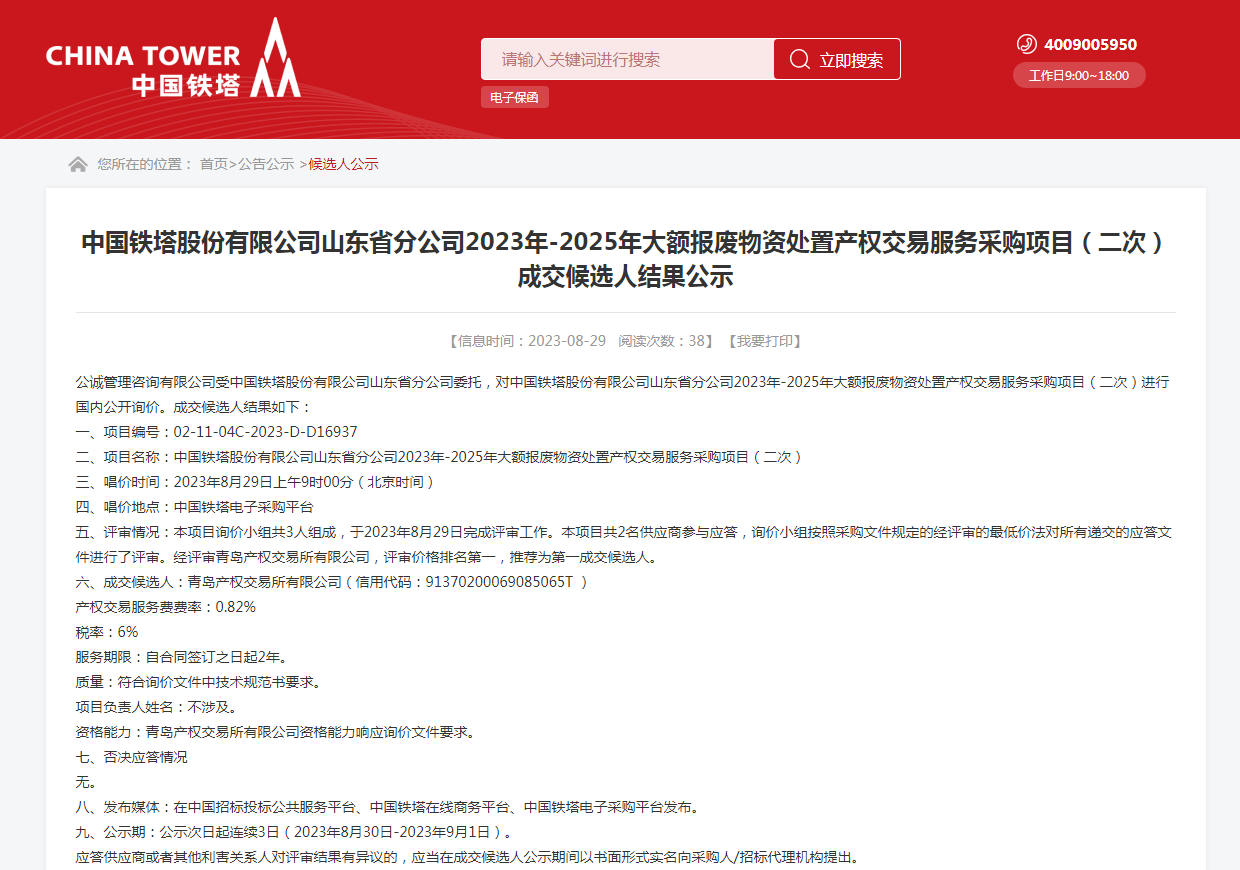Screen dimensions: 1240x870
Task: Click the 九、公示期 line
Action: coord(295,832)
